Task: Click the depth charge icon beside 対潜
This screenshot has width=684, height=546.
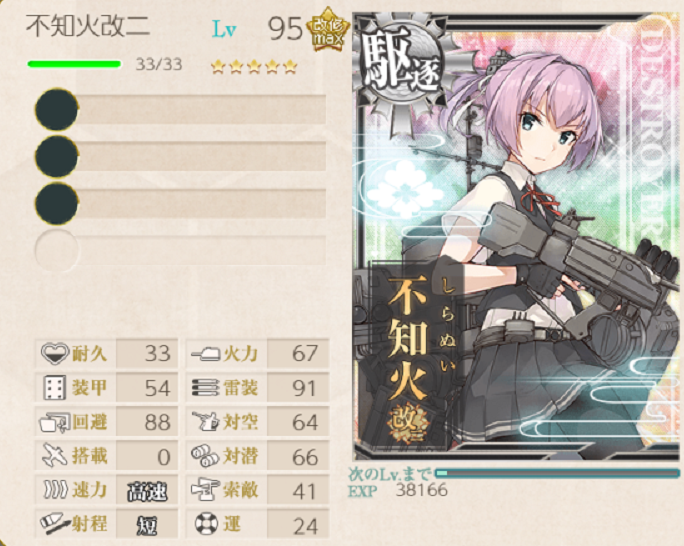Action: click(205, 456)
